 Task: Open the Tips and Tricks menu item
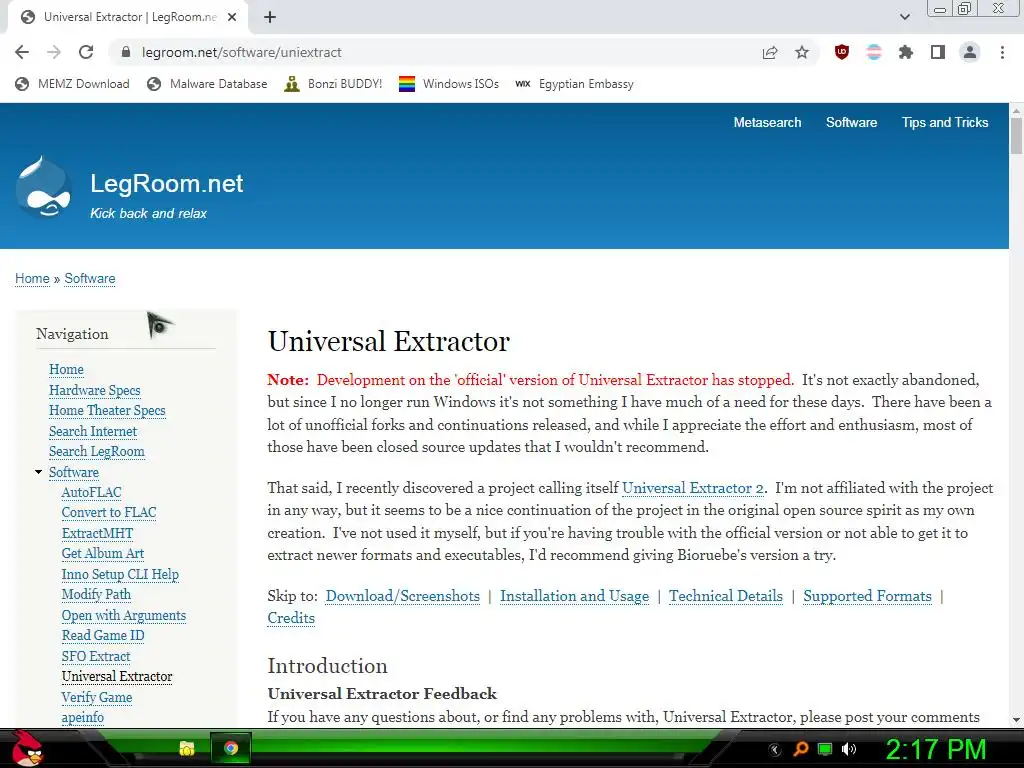click(945, 122)
